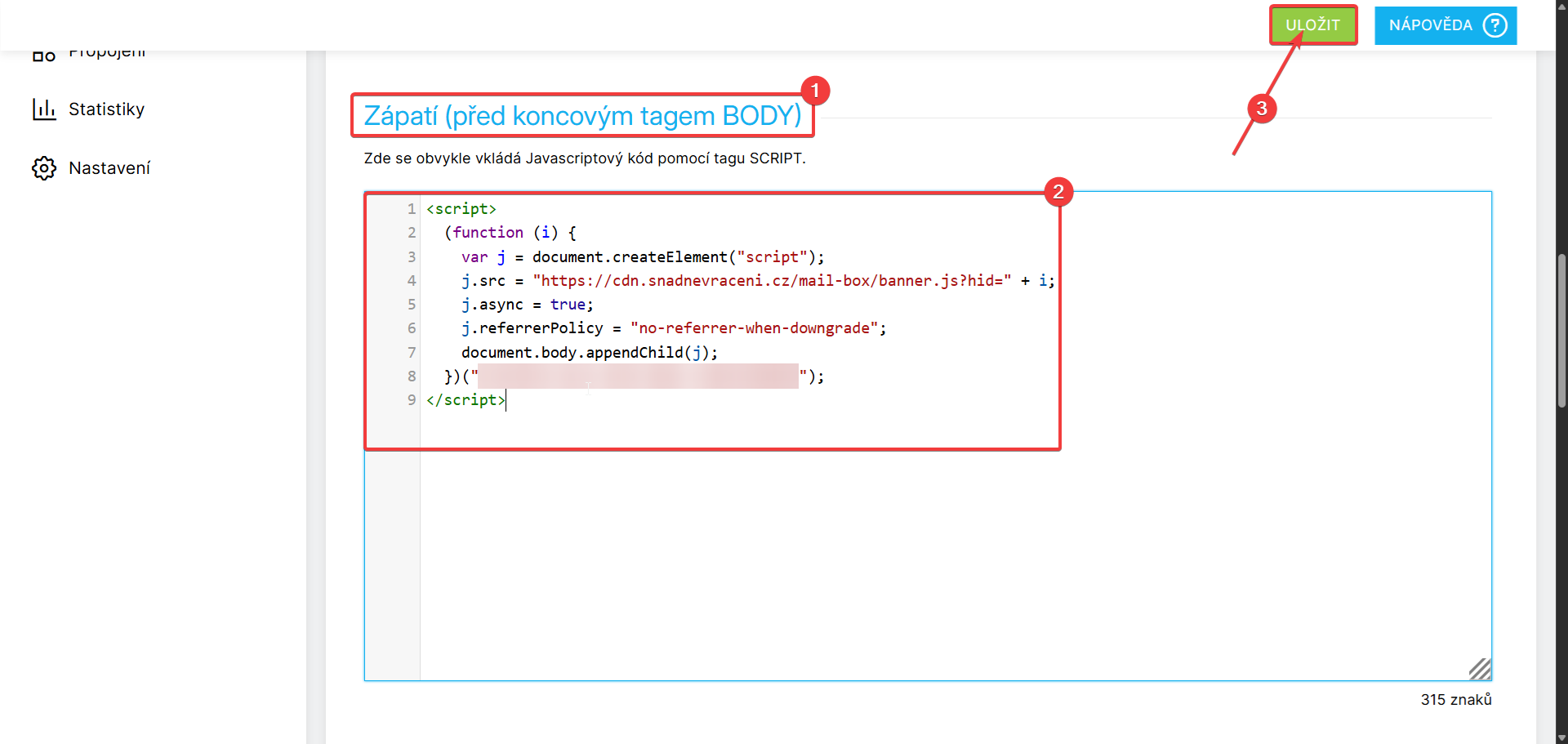Click the partially hidden Propojení sidebar icon
The image size is (1568, 744).
[44, 56]
